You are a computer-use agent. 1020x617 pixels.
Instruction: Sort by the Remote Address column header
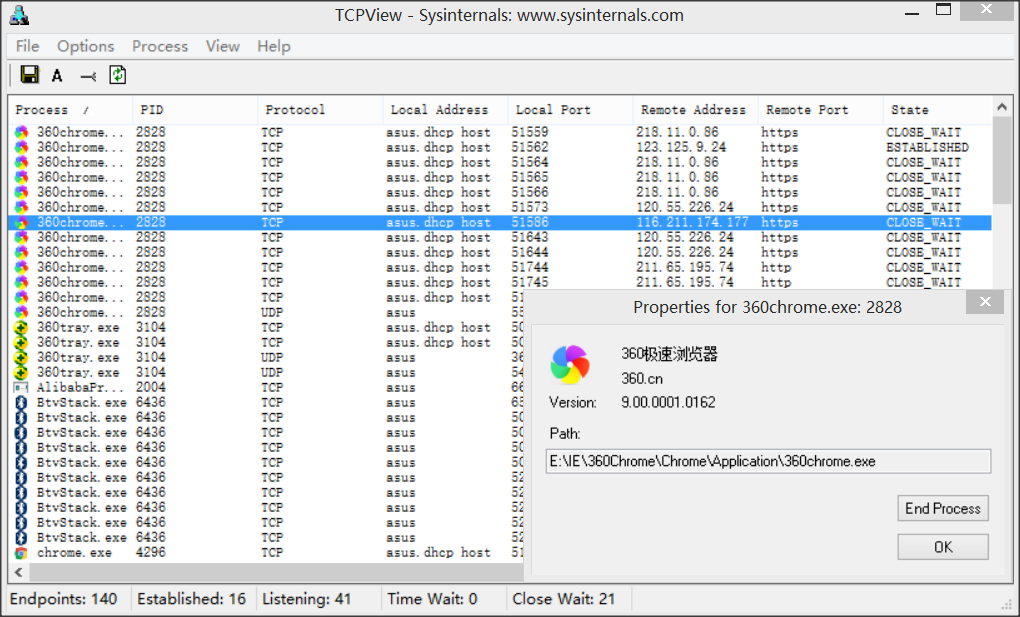(x=695, y=109)
